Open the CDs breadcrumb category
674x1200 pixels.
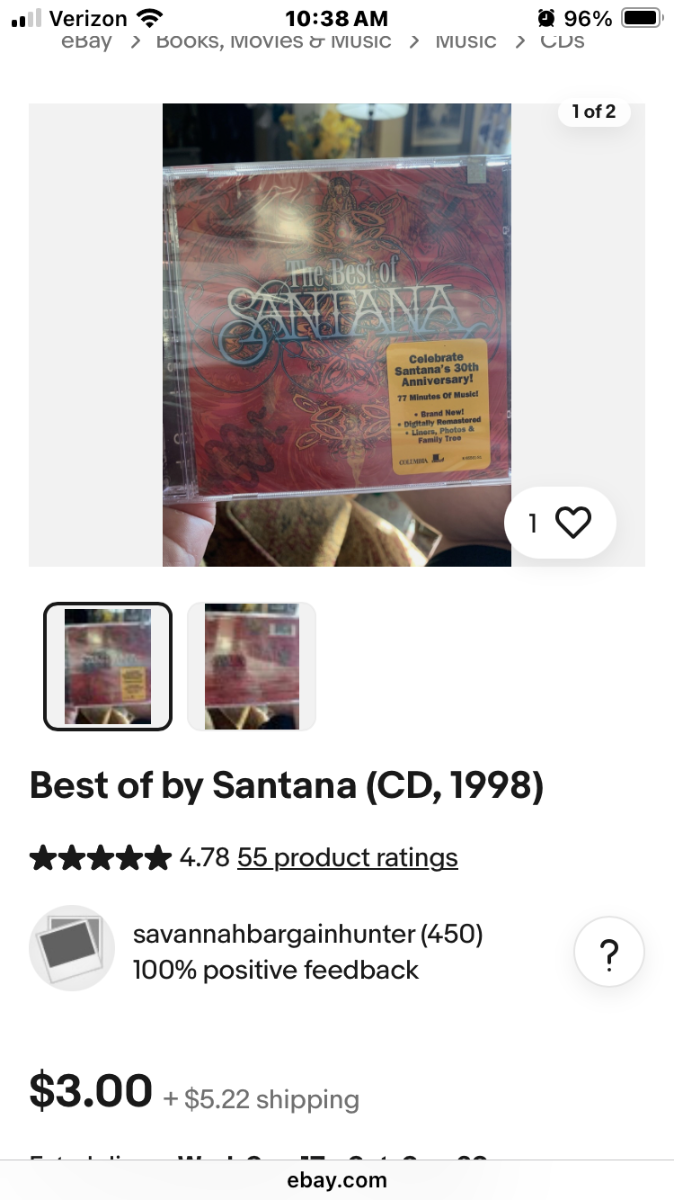[x=562, y=41]
